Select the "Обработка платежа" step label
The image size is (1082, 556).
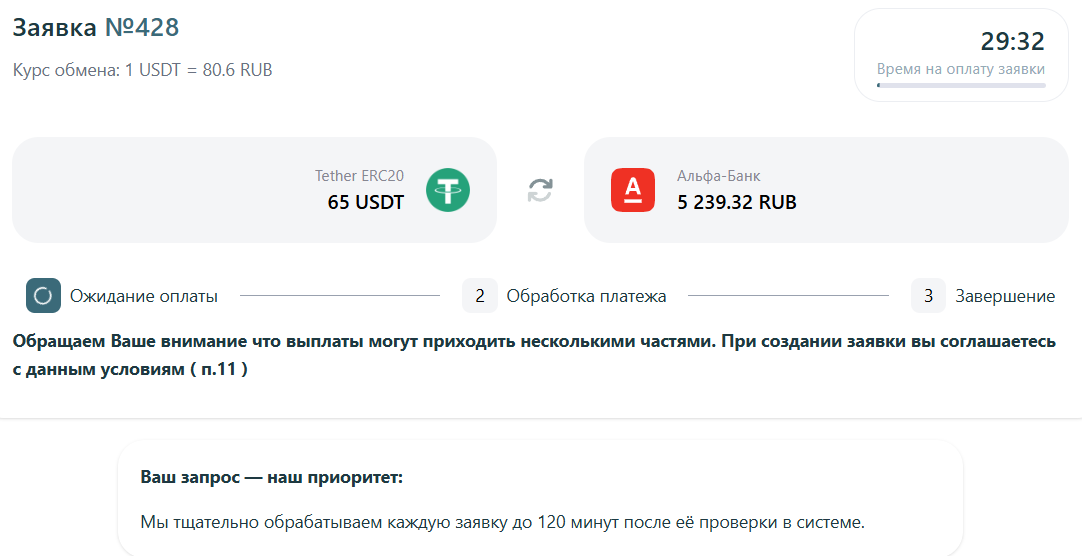click(586, 296)
